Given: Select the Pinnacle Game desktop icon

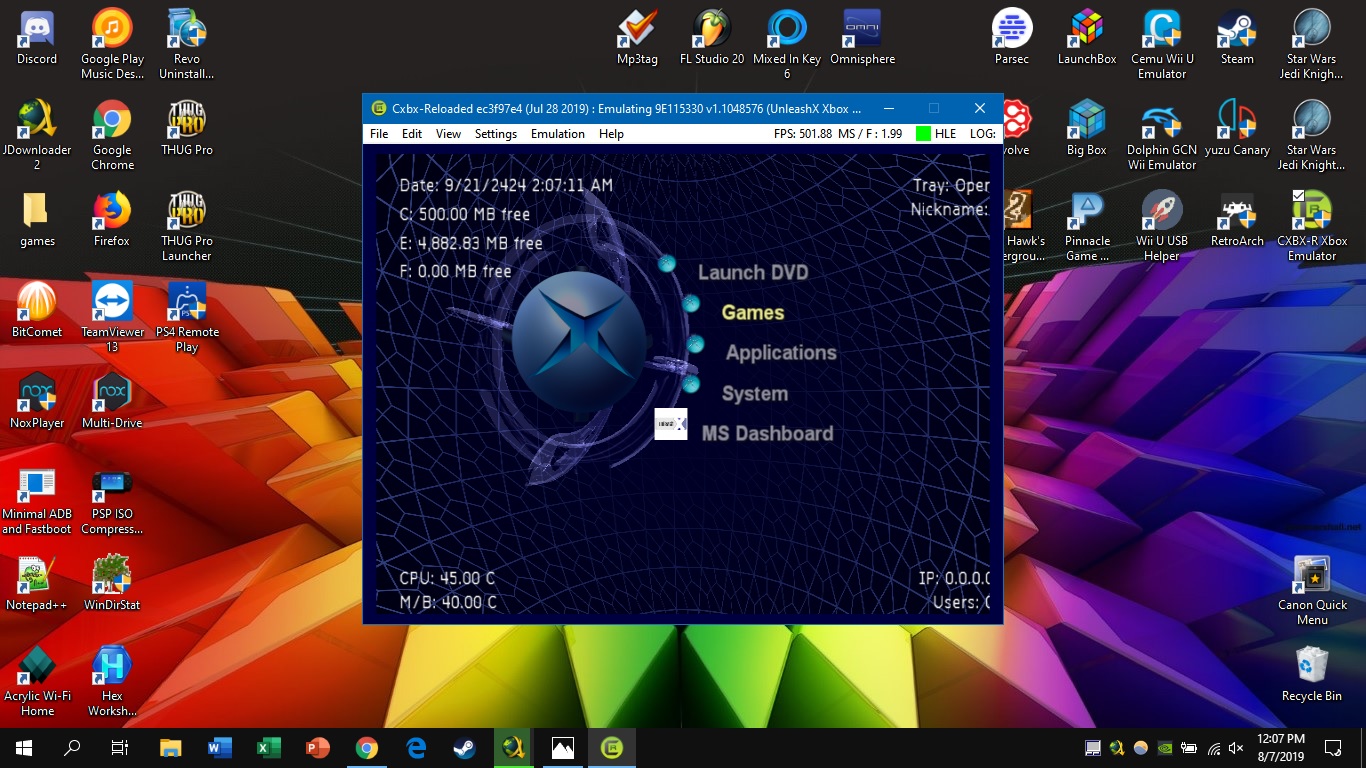Looking at the screenshot, I should (1087, 227).
